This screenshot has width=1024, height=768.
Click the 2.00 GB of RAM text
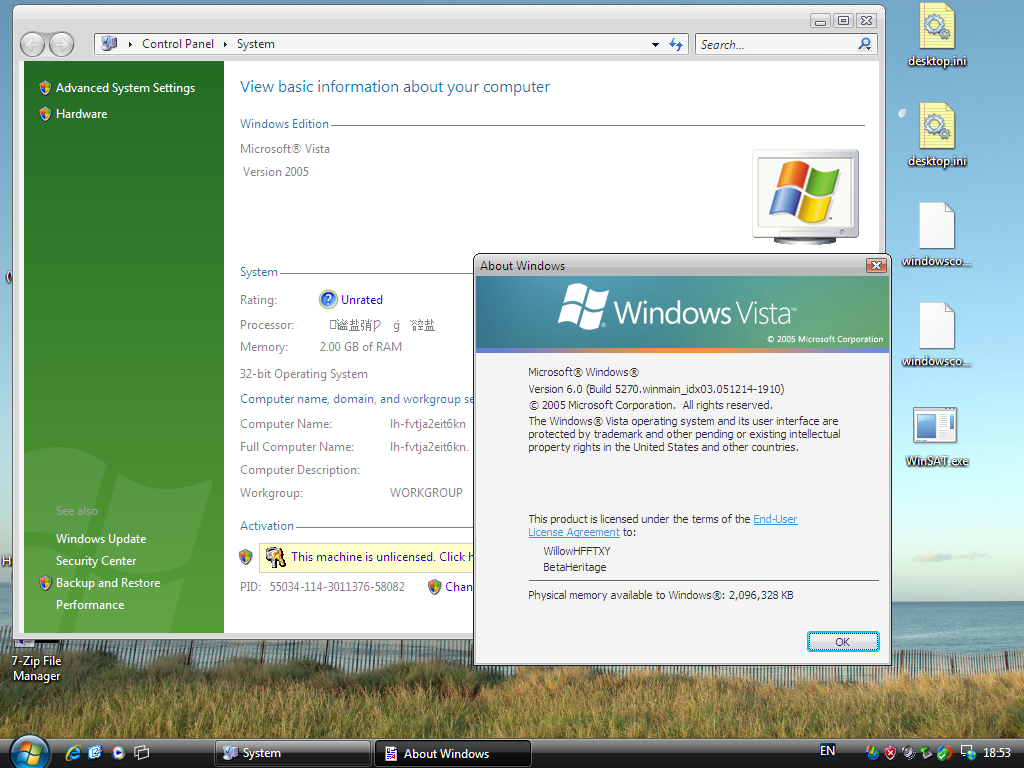pos(360,347)
